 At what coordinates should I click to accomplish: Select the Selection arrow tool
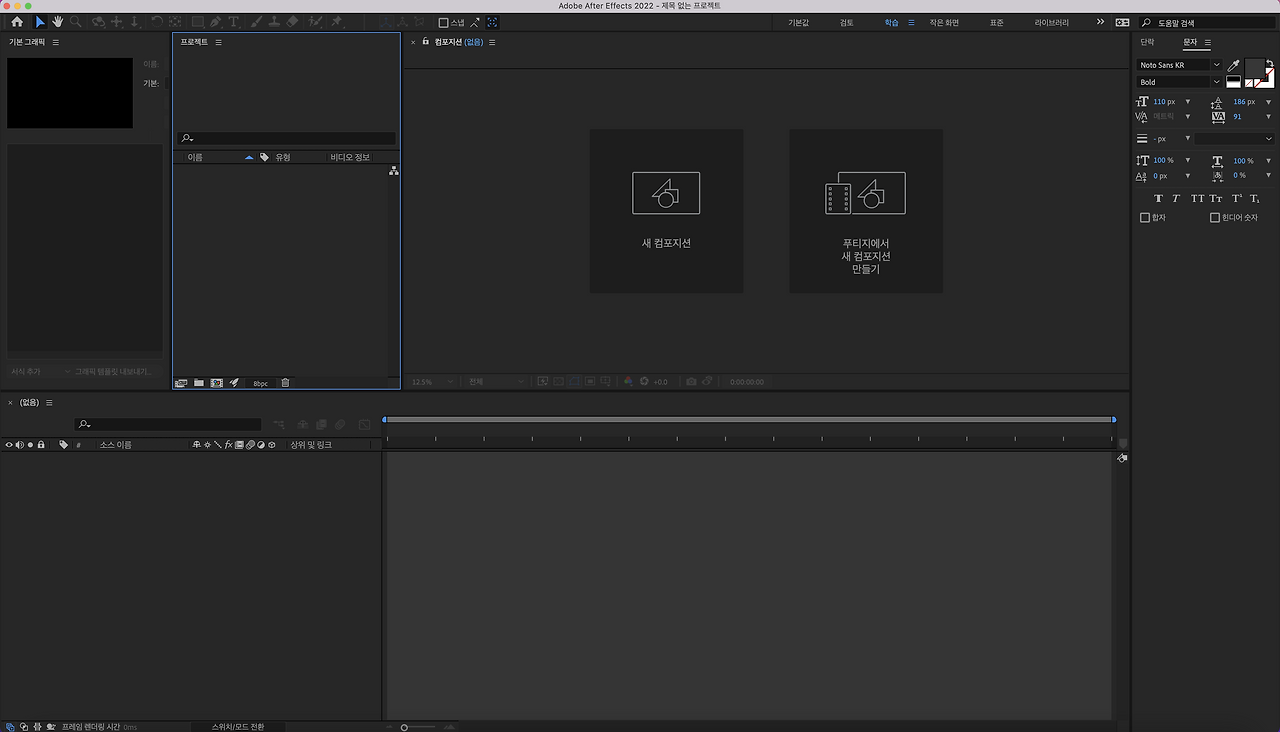pos(40,22)
